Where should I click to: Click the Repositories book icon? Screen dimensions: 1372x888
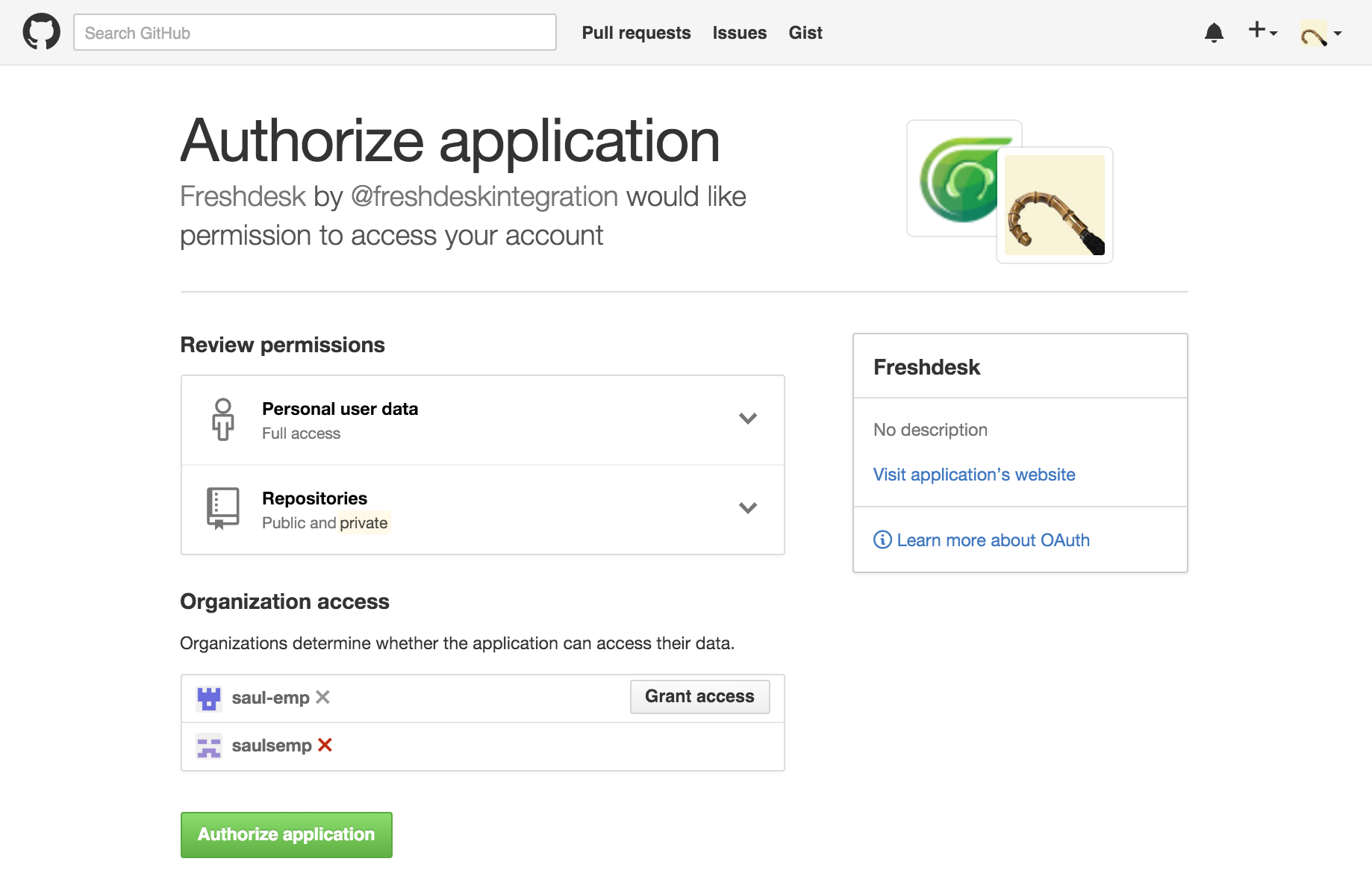pyautogui.click(x=222, y=508)
